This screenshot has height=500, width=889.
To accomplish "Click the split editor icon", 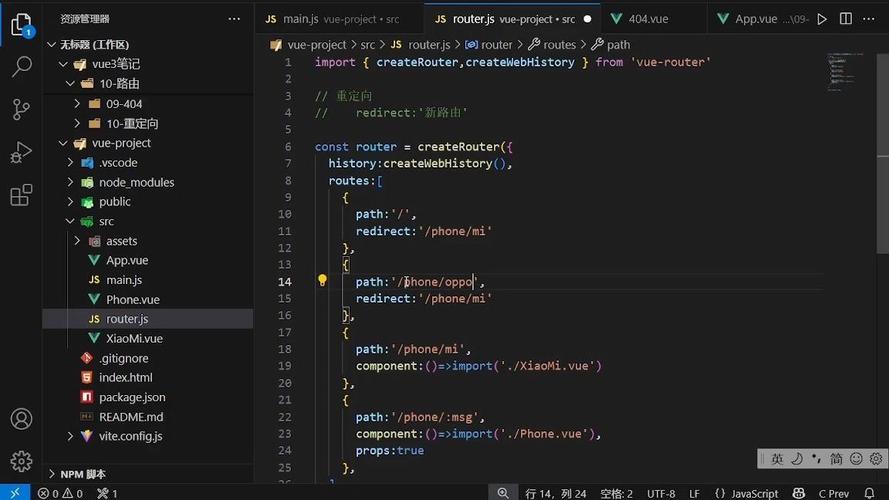I will 848,19.
